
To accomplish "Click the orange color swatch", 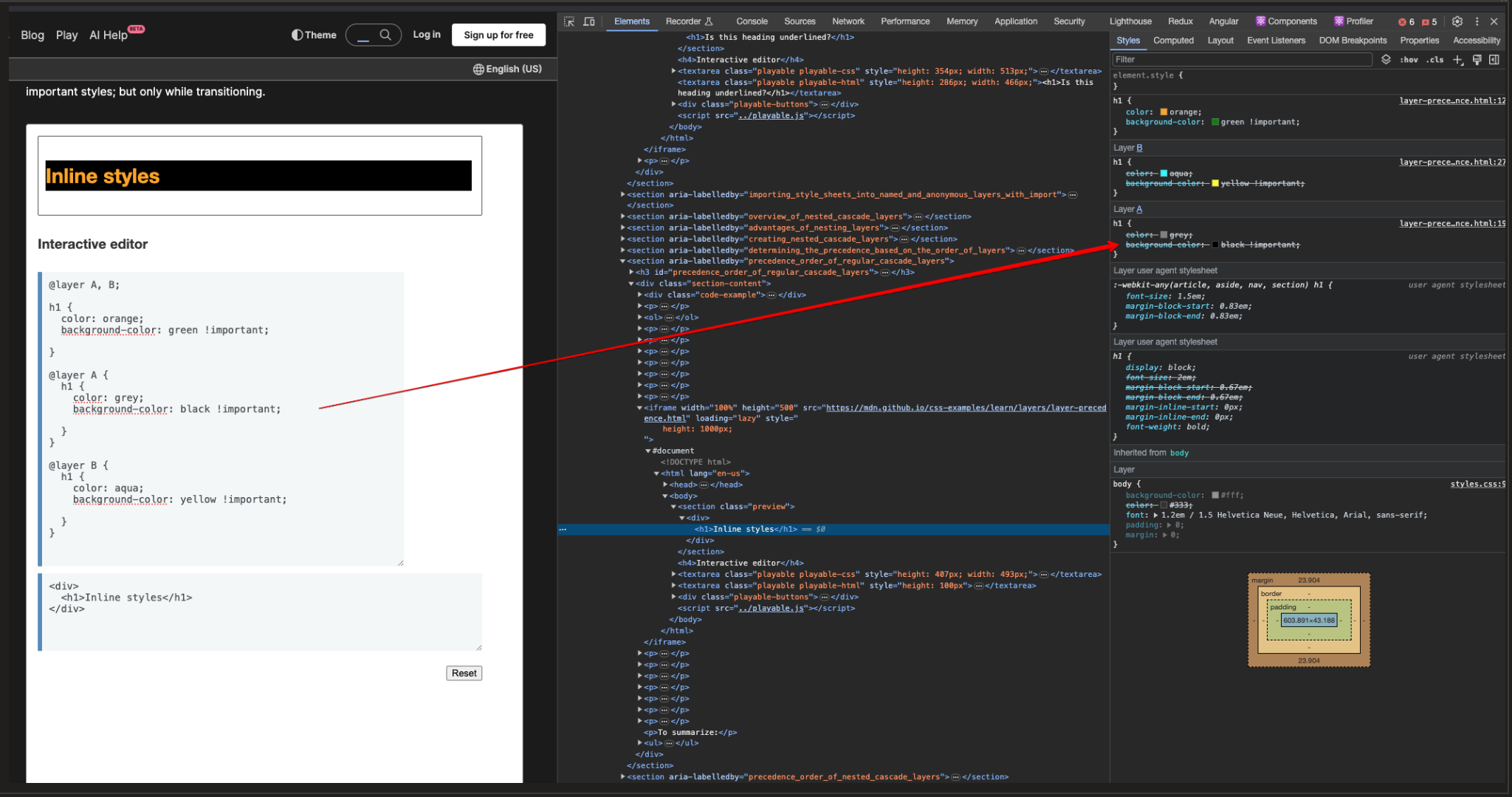I will click(1164, 112).
